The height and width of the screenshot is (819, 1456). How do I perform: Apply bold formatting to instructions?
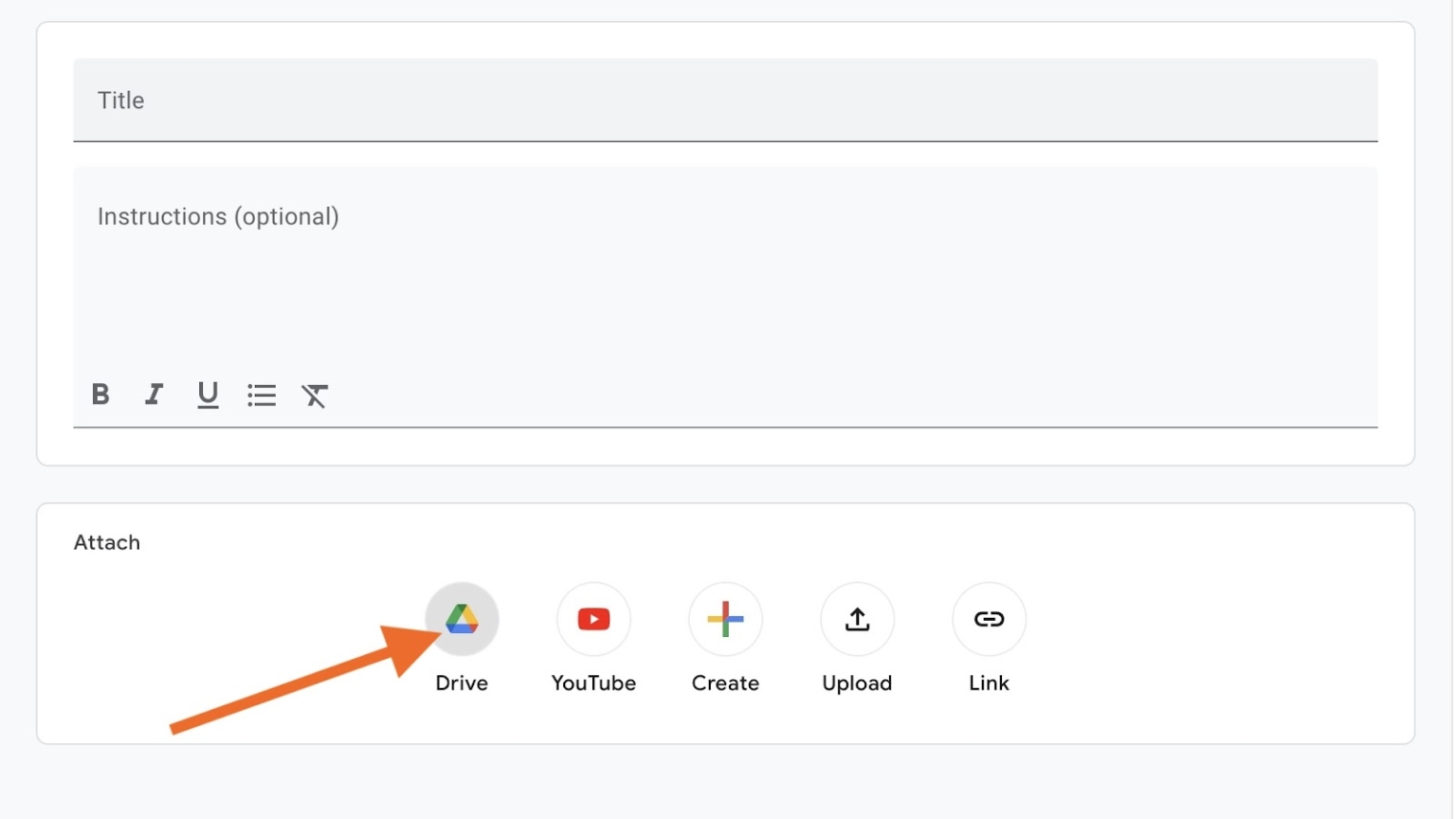[100, 395]
